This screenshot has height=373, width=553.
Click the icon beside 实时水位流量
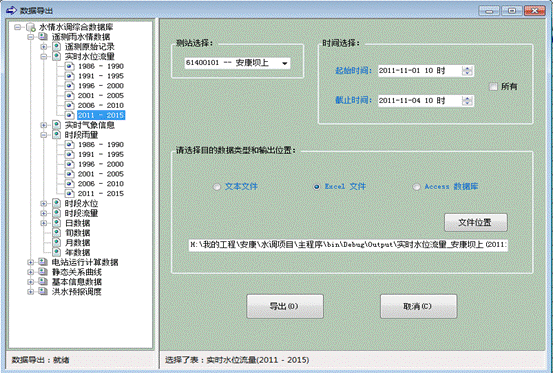pos(56,56)
